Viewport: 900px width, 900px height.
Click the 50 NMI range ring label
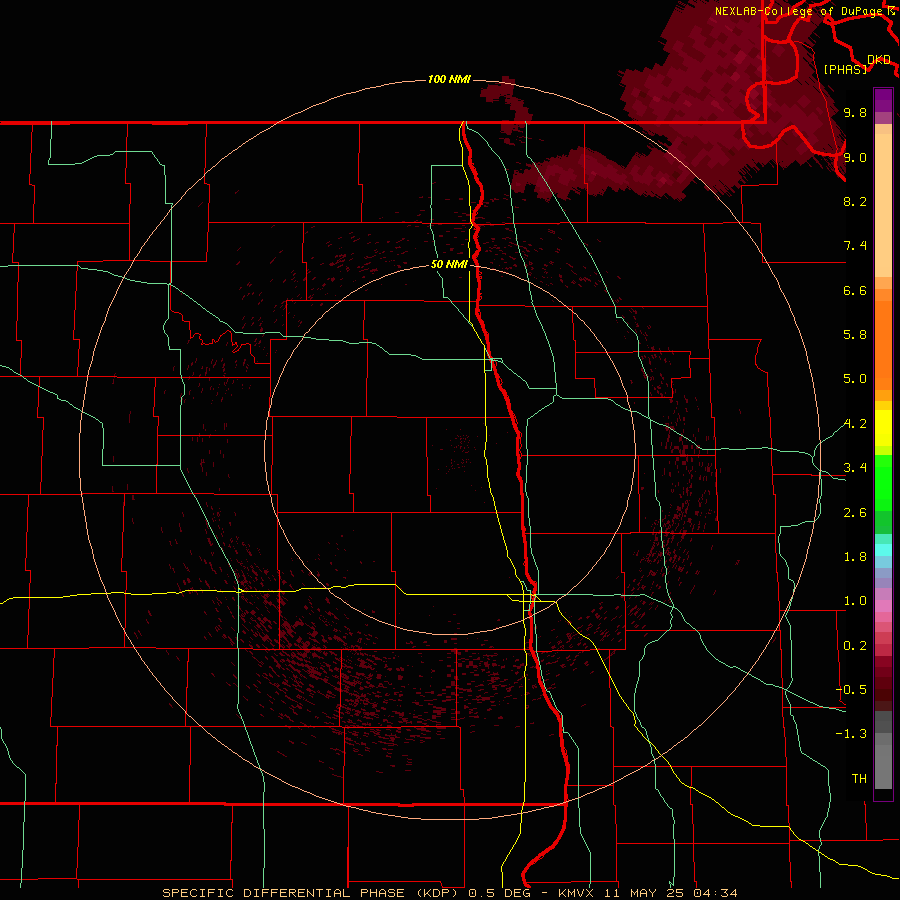coord(449,264)
